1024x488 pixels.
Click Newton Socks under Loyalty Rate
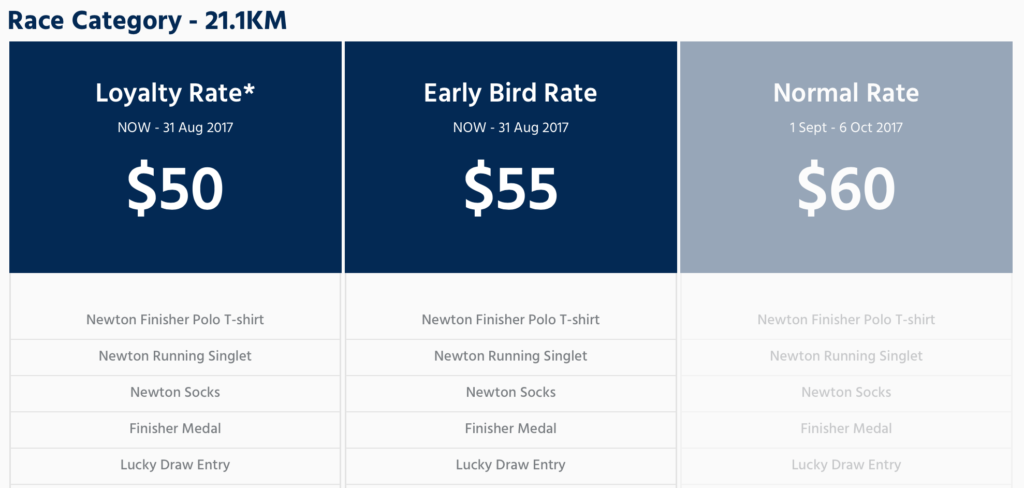point(175,392)
